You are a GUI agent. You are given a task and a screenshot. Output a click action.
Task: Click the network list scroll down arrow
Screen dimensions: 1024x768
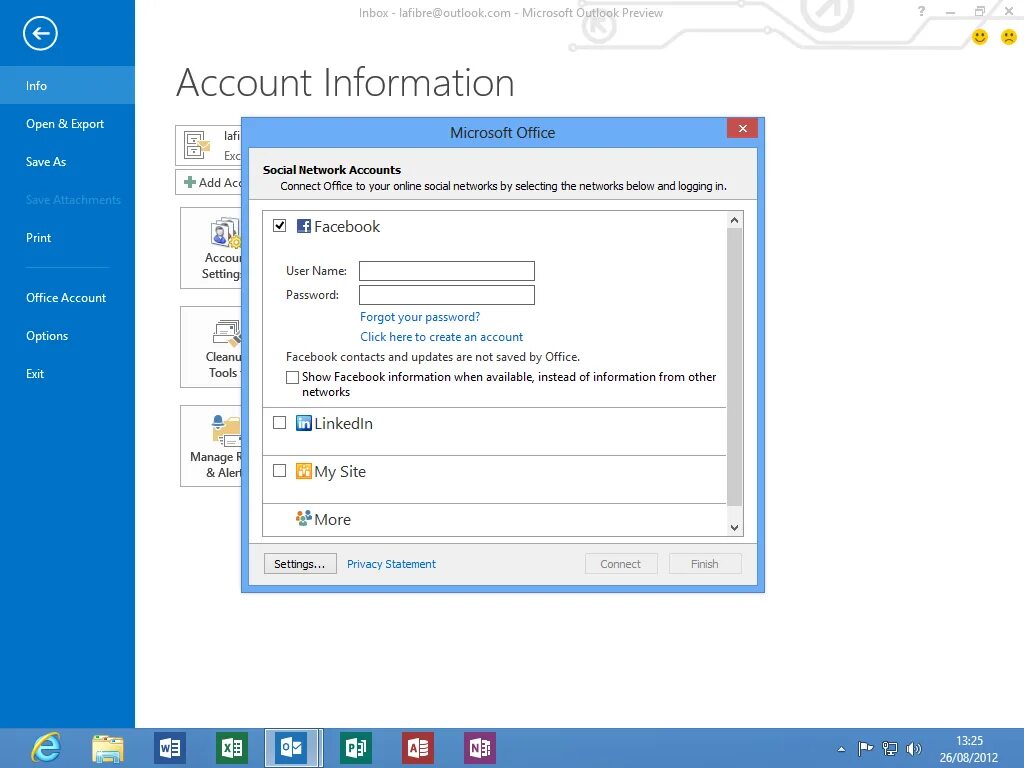(735, 528)
